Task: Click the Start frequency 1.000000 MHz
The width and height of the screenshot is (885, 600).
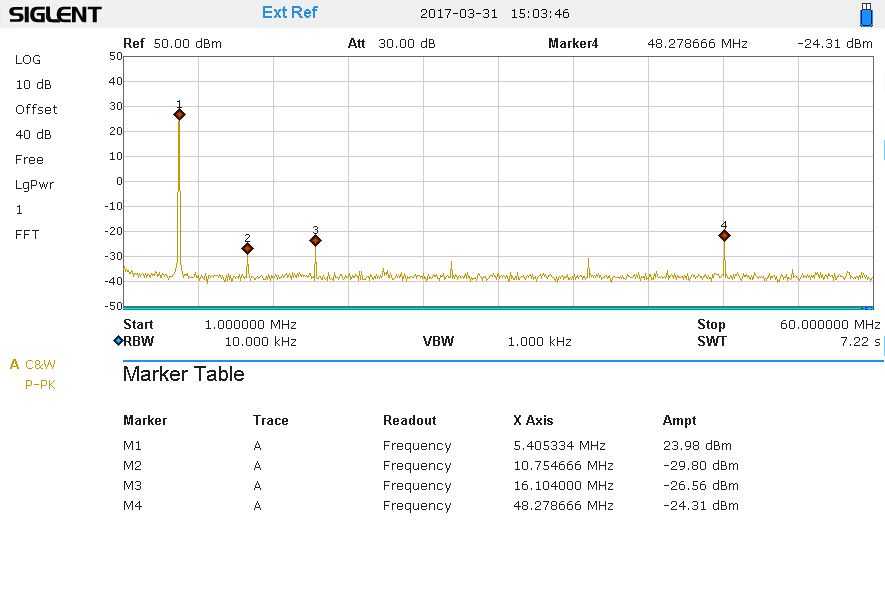Action: [x=251, y=325]
